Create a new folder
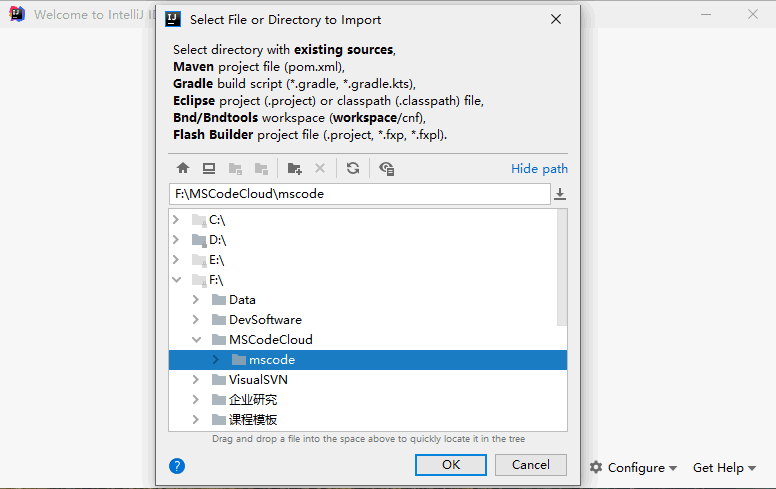Screen dimensions: 776x489 coord(294,169)
